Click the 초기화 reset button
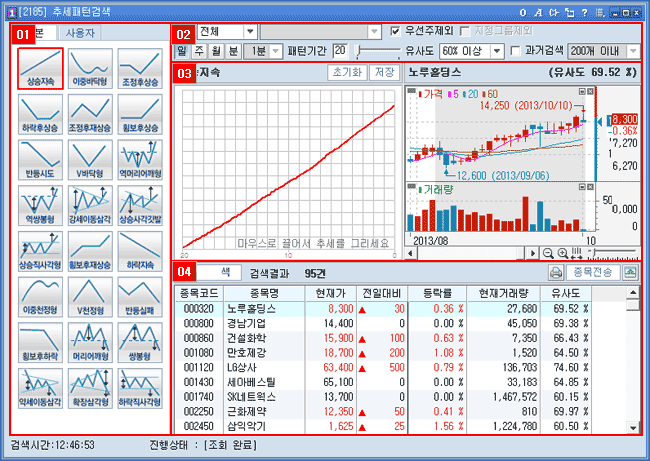Viewport: 650px width, 461px height. point(346,73)
